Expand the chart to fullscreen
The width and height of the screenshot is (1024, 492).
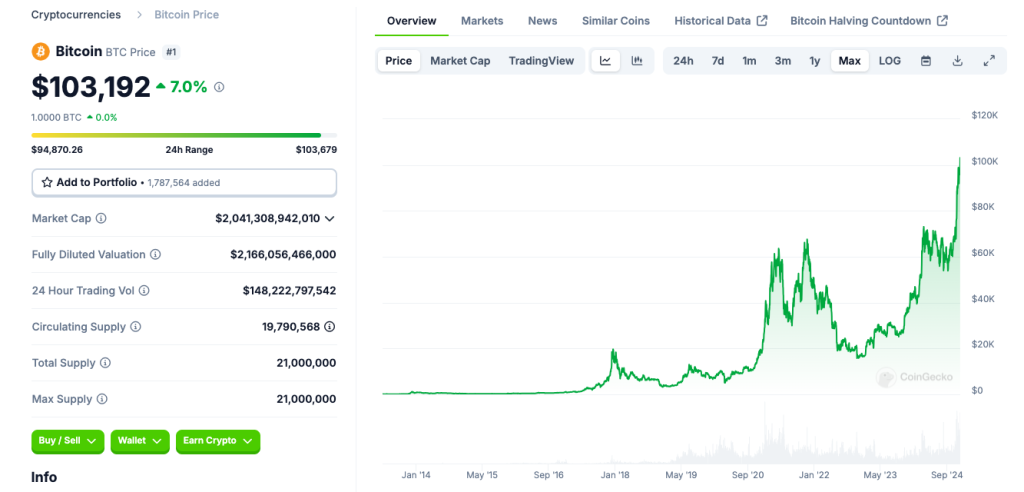click(989, 61)
